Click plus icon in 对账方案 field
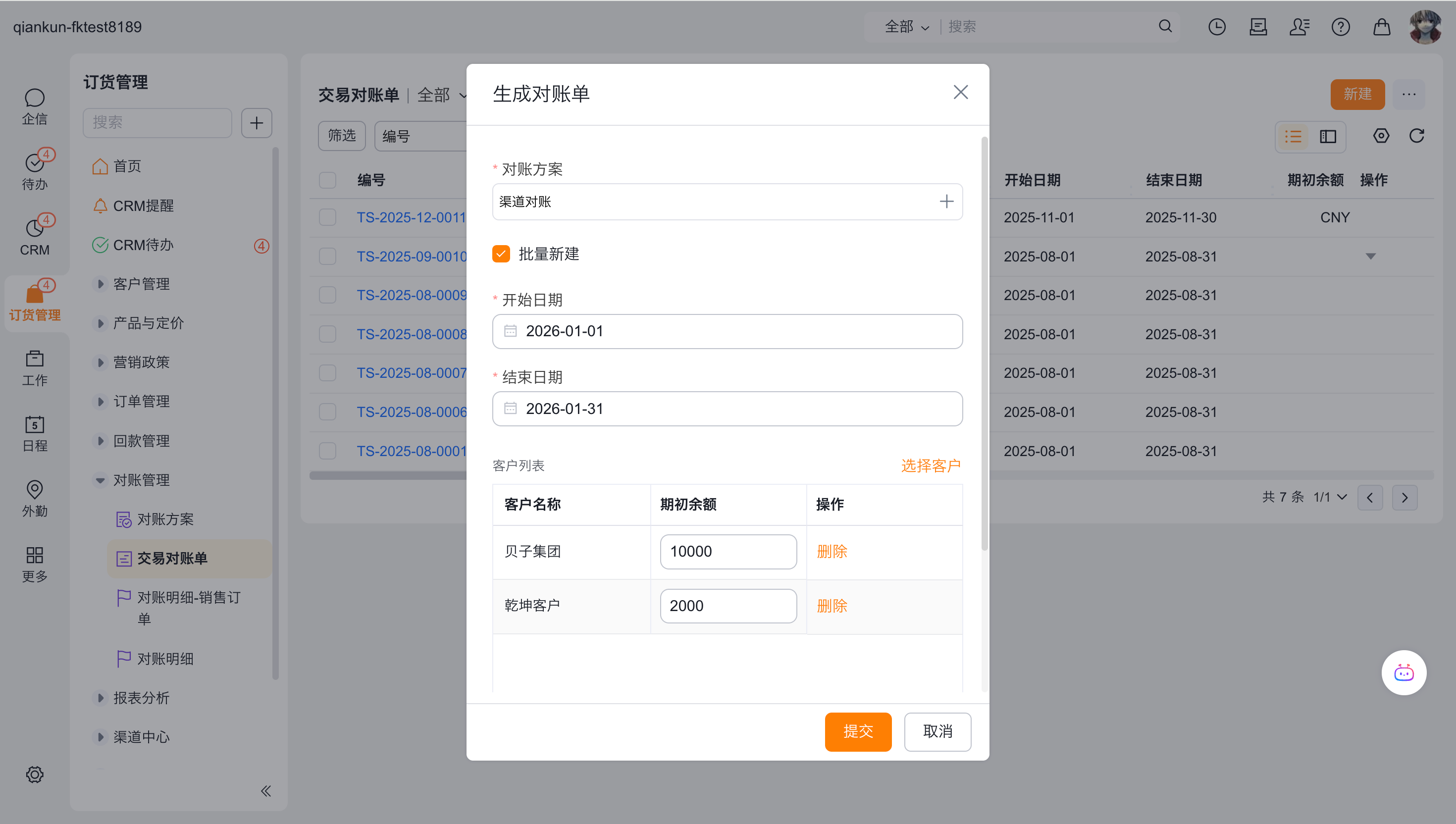 coord(946,202)
